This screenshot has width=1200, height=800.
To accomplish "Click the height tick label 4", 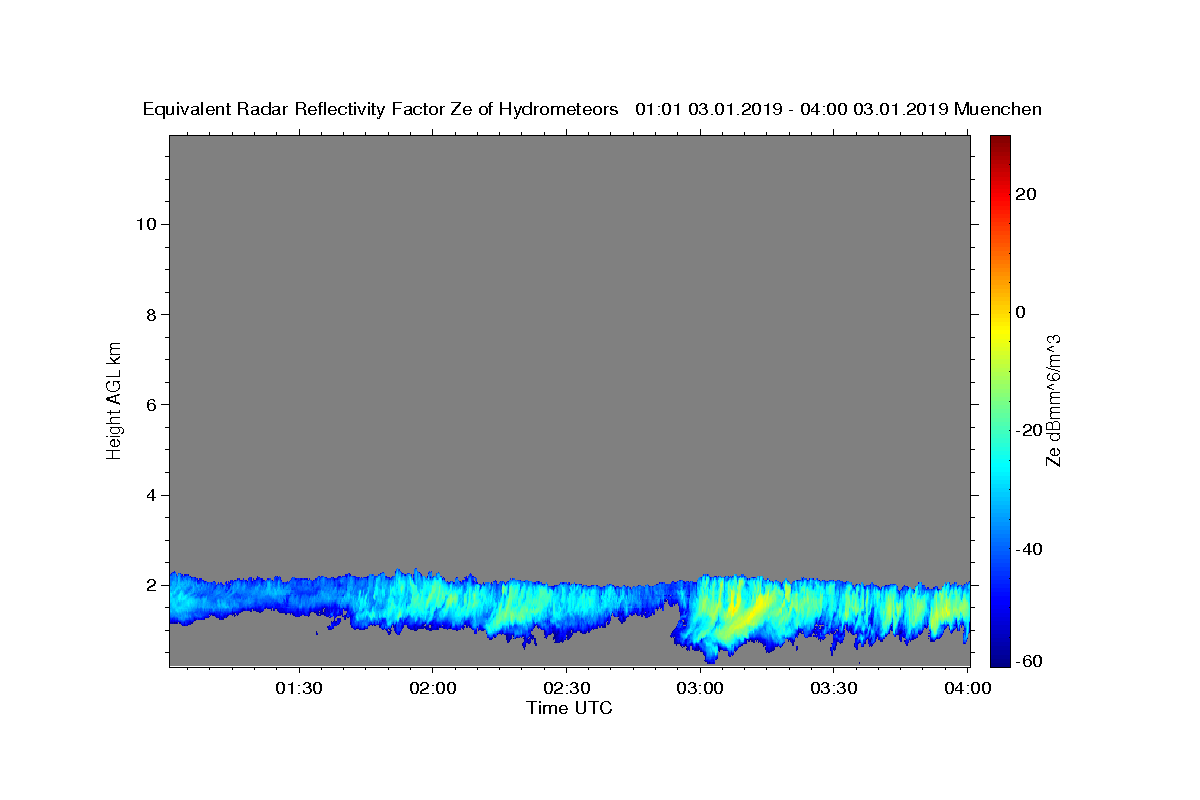I will pyautogui.click(x=150, y=495).
